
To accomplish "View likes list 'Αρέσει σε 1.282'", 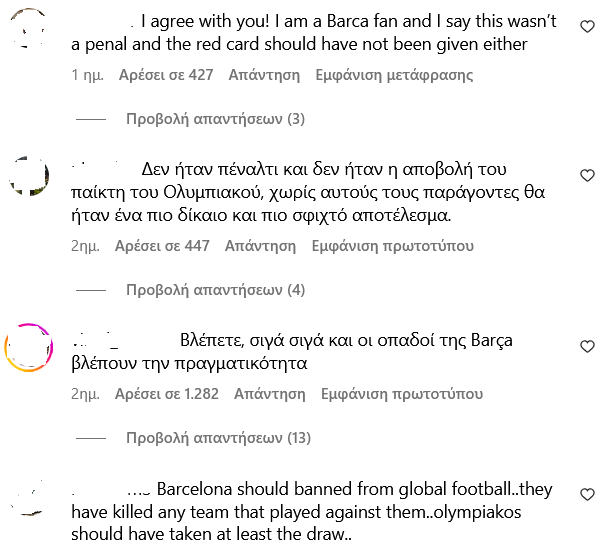I will (x=167, y=394).
